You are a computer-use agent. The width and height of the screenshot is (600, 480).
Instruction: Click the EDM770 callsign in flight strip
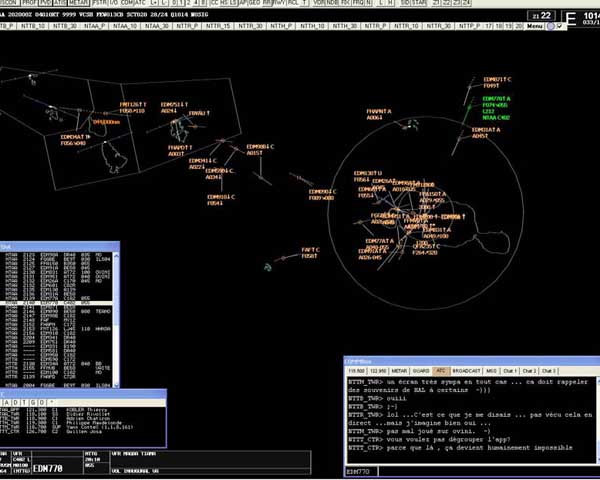[x=47, y=468]
